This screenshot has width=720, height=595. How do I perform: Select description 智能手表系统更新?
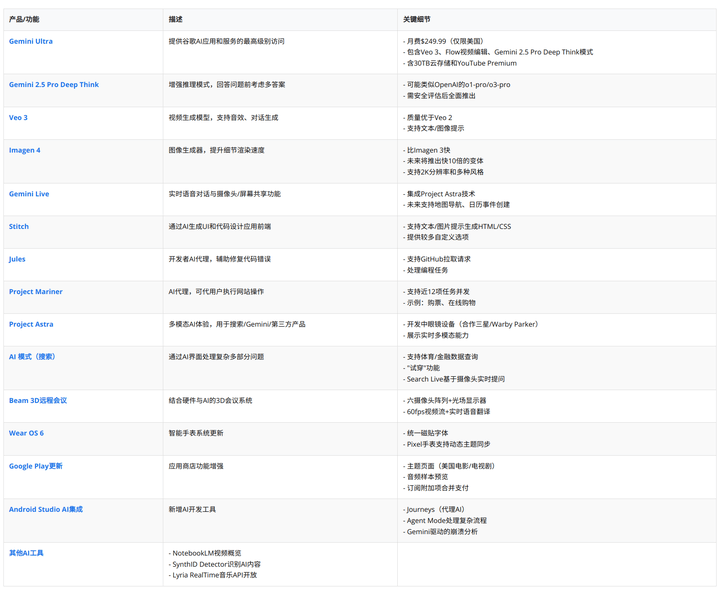(196, 433)
